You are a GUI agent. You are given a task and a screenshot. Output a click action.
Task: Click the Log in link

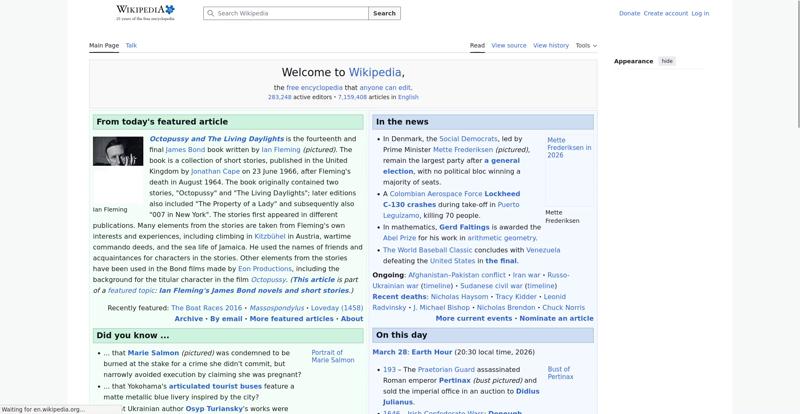[x=700, y=14]
